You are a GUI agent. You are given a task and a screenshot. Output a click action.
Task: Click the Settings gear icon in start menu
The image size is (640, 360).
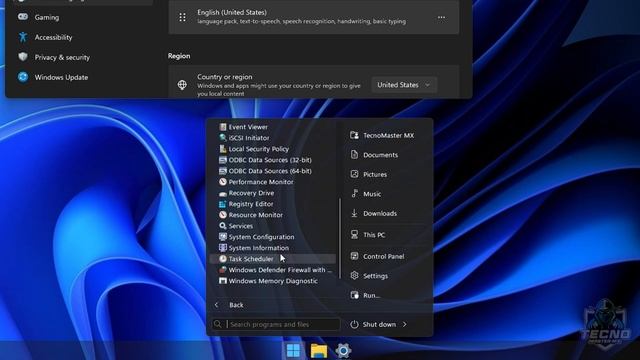pyautogui.click(x=354, y=276)
